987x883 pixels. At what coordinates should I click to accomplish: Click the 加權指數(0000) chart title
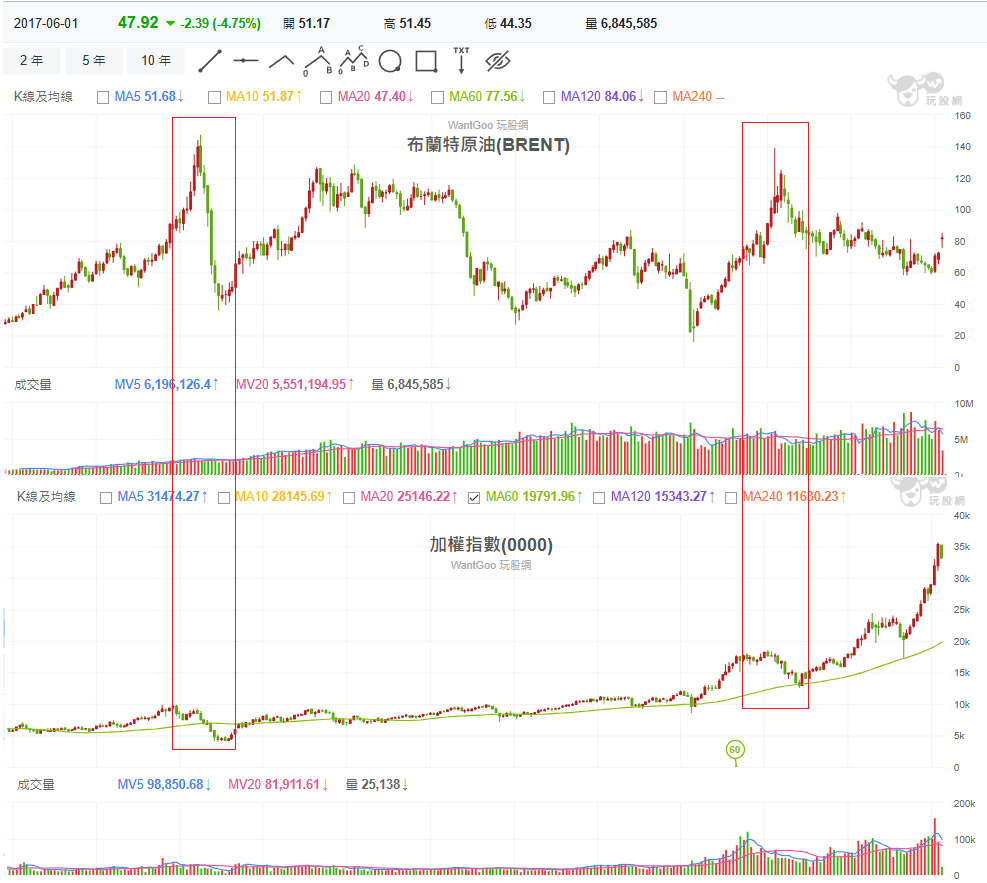(x=490, y=545)
